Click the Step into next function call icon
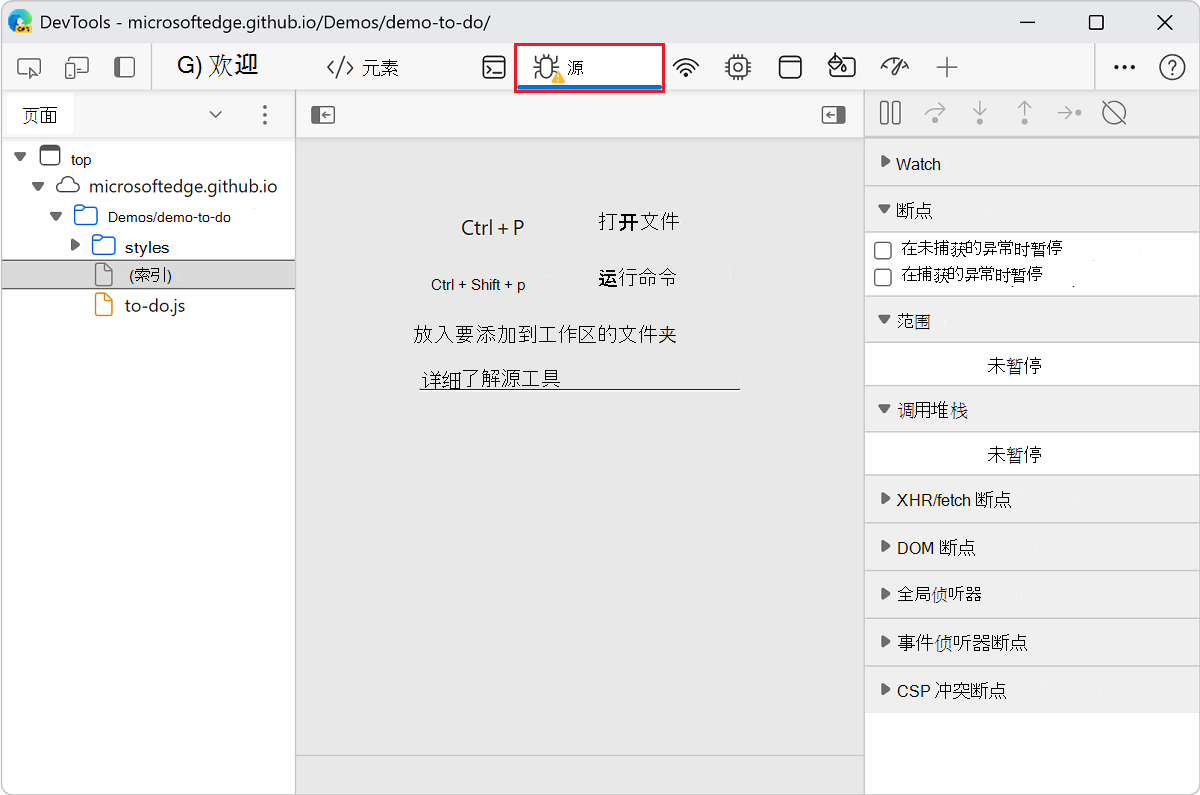The image size is (1200, 795). [980, 113]
